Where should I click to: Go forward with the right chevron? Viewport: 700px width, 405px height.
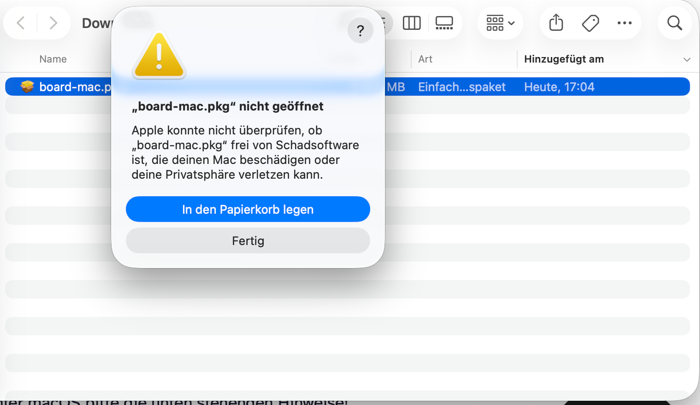(x=53, y=23)
